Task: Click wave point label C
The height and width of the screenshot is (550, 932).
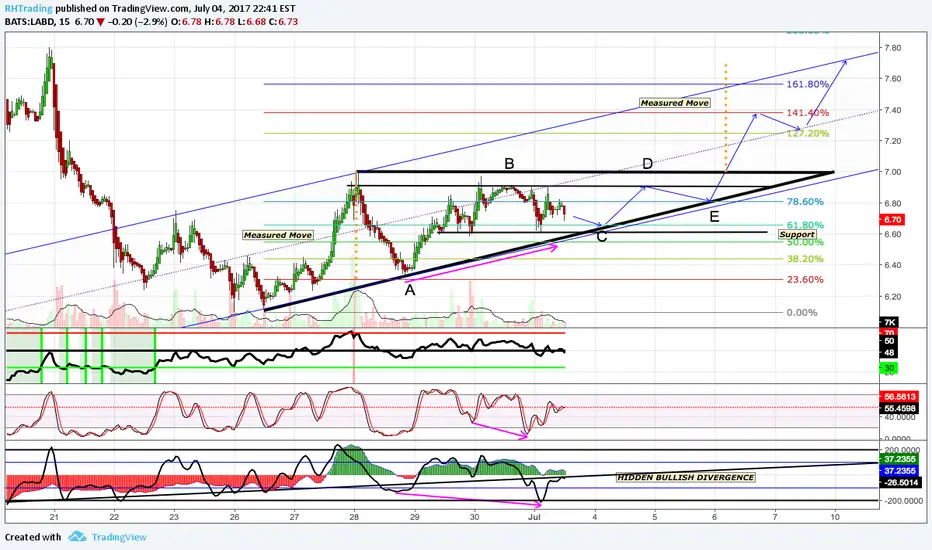Action: 602,237
